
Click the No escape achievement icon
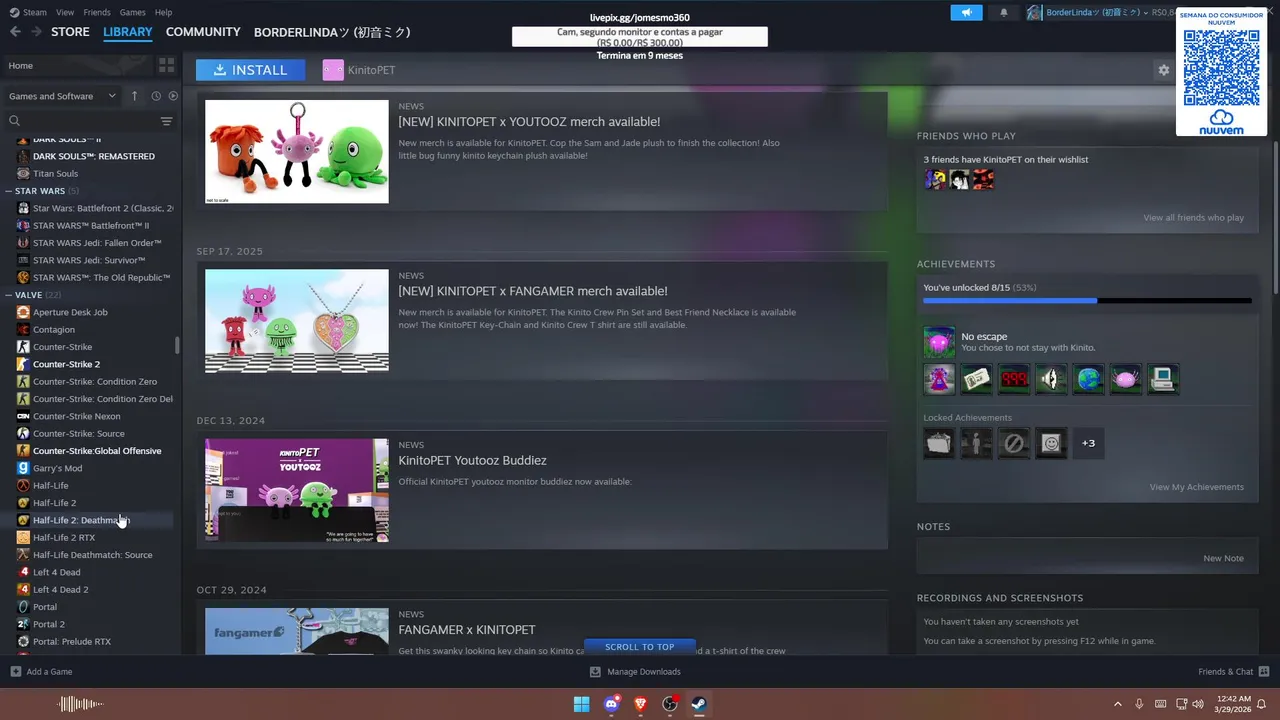tap(939, 342)
